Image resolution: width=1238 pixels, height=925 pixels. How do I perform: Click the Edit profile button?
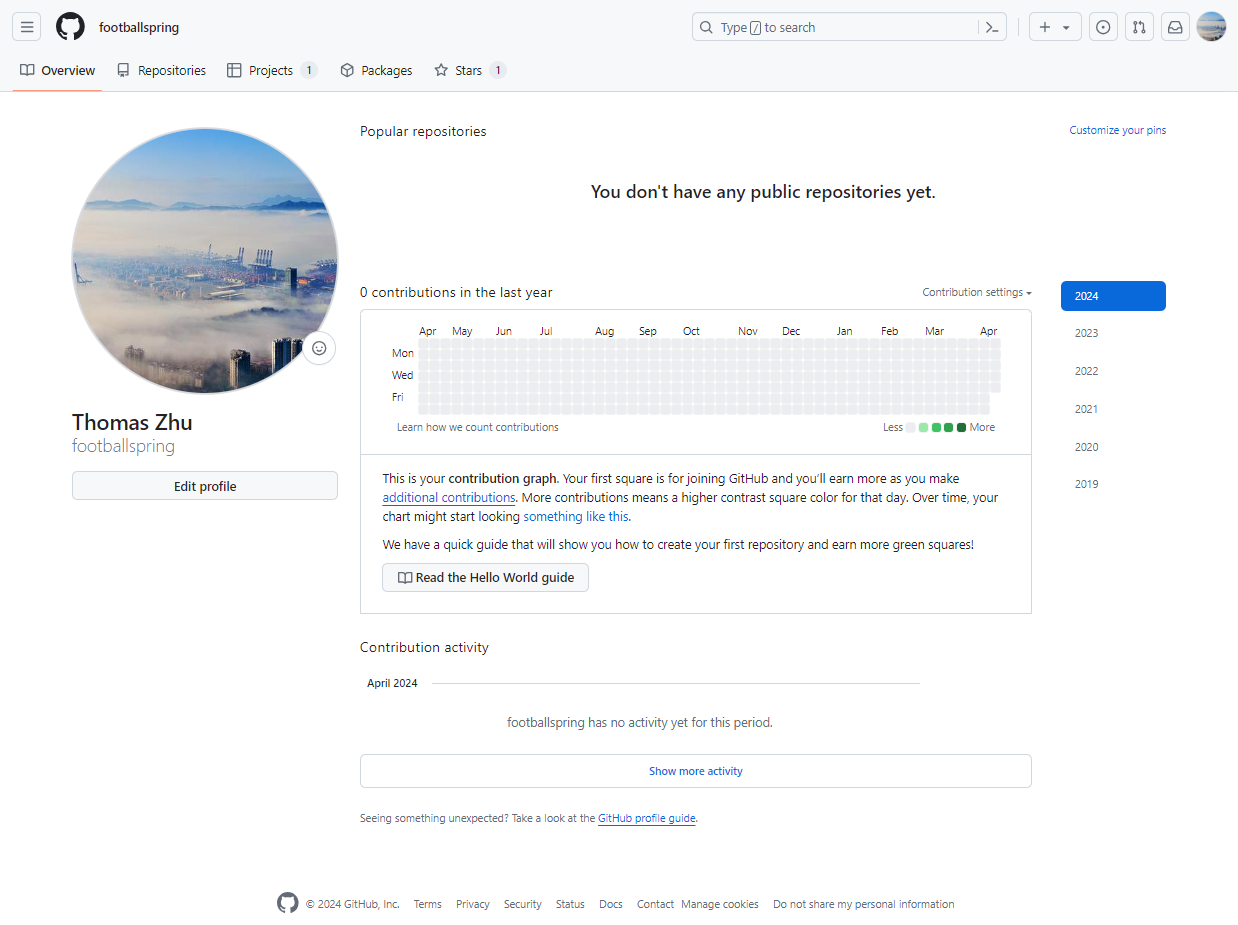click(x=204, y=485)
